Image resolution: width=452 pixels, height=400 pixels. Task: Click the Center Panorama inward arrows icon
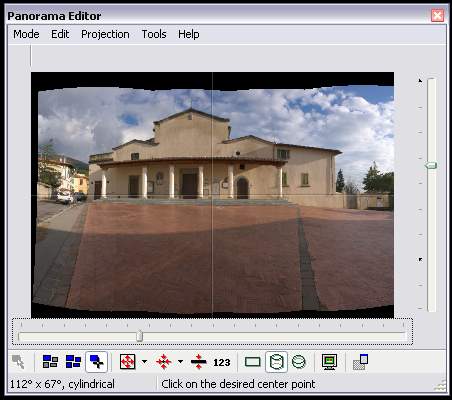pyautogui.click(x=164, y=362)
